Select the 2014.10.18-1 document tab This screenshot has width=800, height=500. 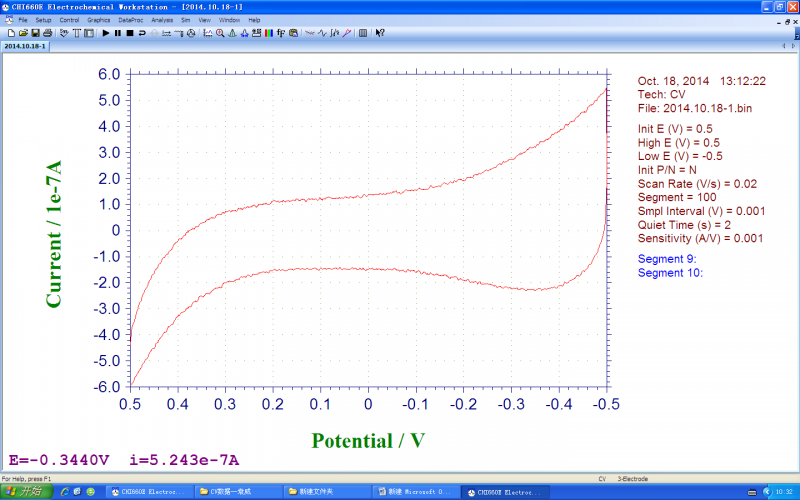tap(25, 46)
